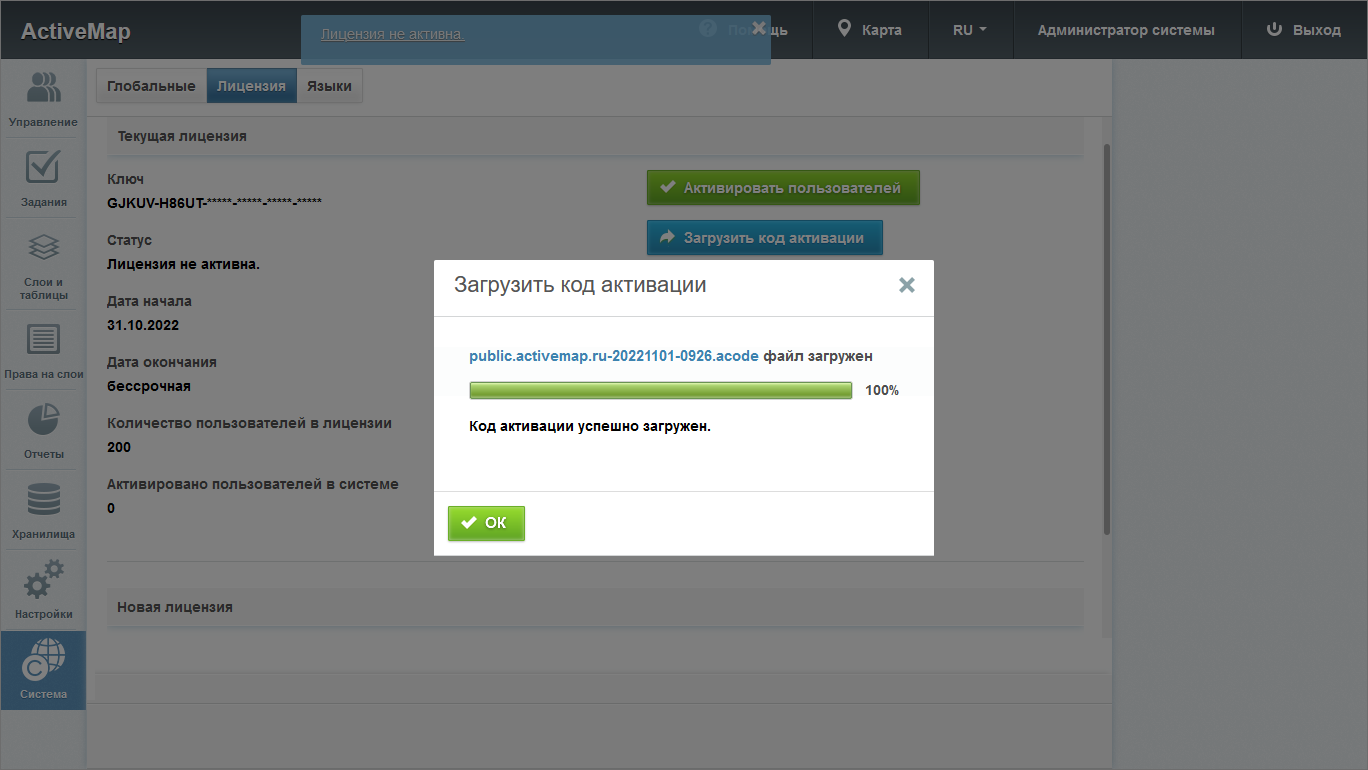Expand the RU language dropdown
The width and height of the screenshot is (1368, 770).
click(x=969, y=30)
